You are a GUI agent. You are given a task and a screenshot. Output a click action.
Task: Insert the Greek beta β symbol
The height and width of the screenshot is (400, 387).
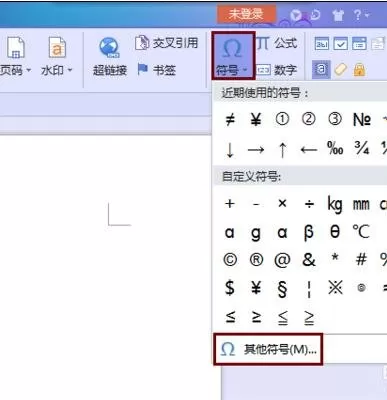[x=309, y=233]
